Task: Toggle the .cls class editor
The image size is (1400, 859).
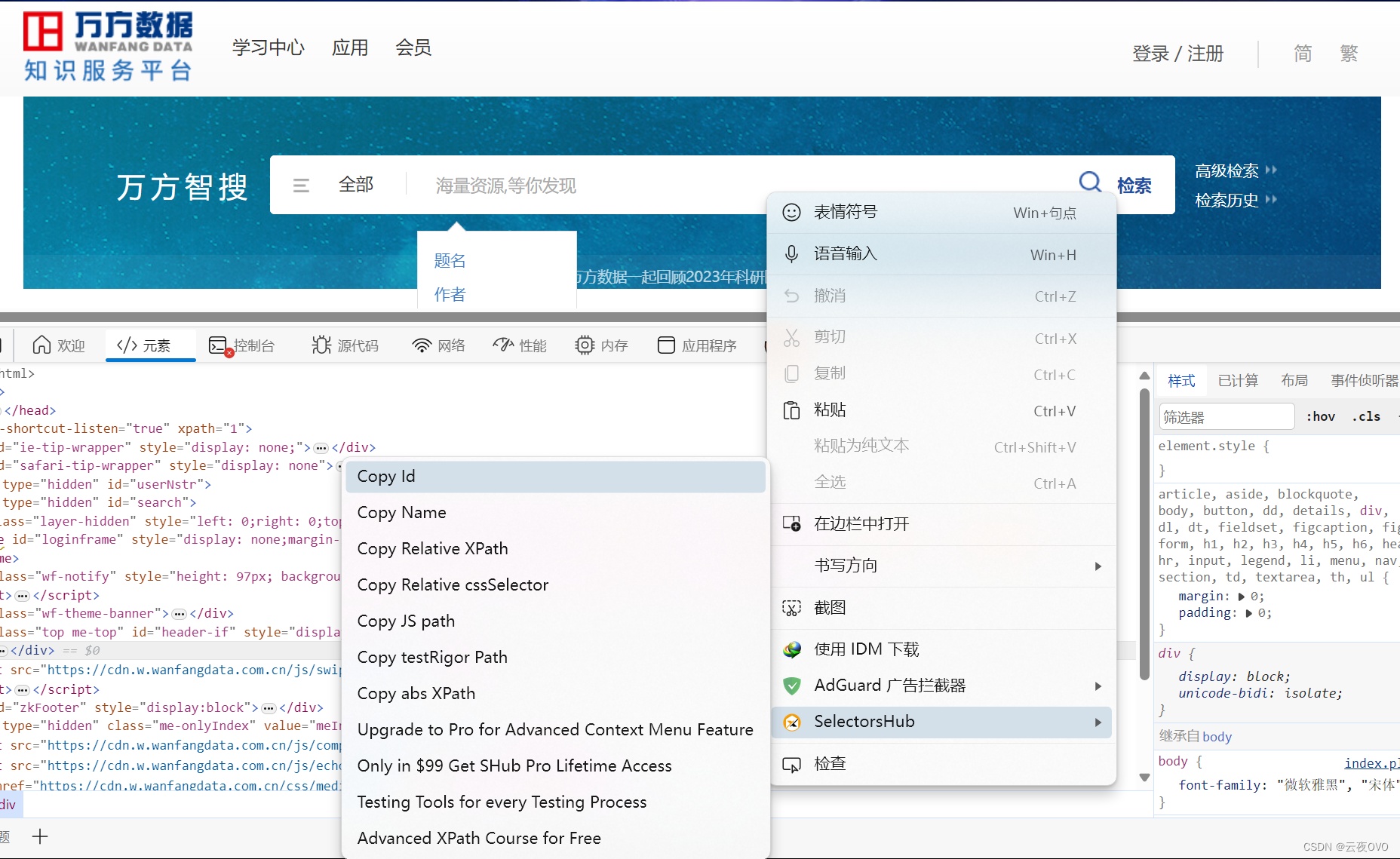Action: click(x=1366, y=416)
